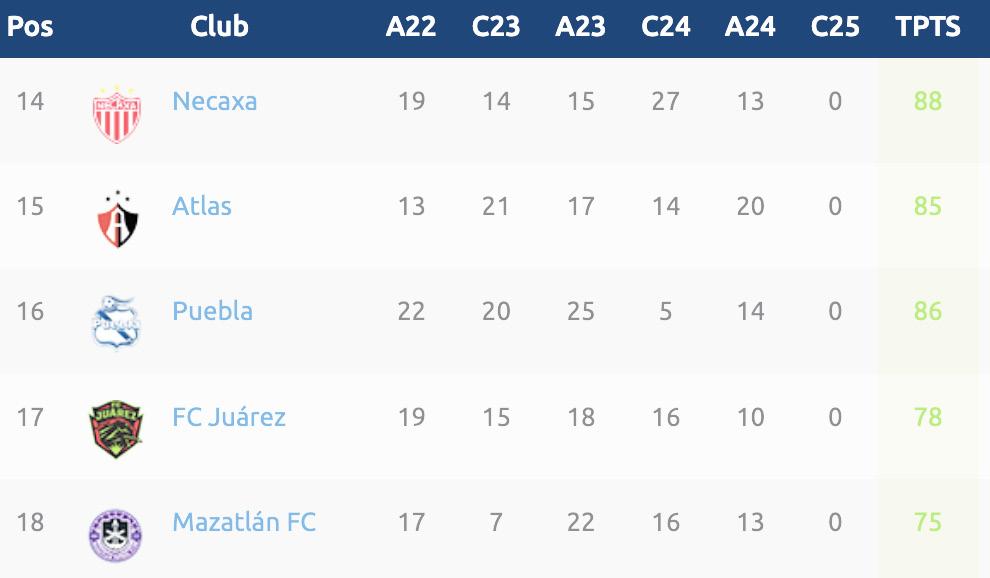Click the A22 column header

[411, 26]
